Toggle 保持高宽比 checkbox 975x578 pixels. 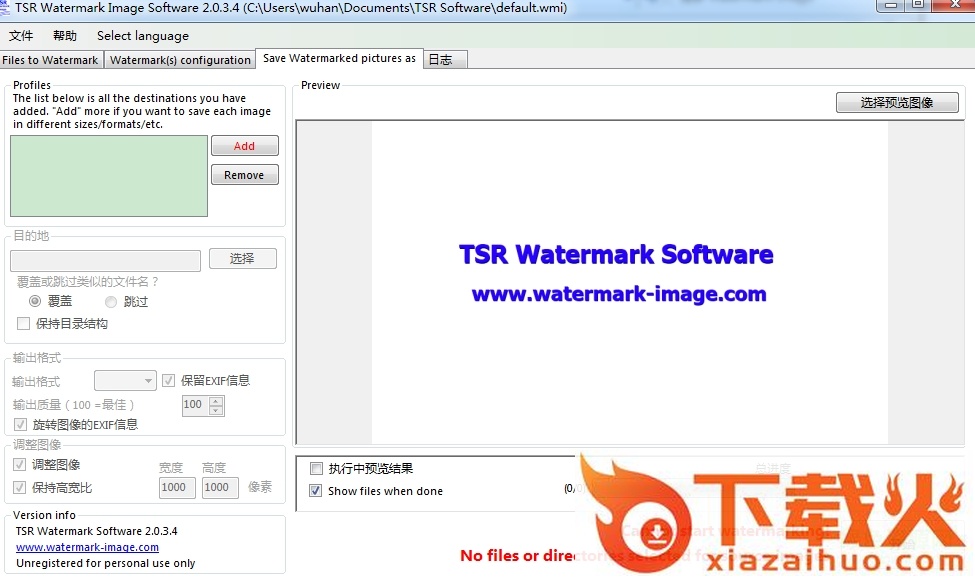[x=20, y=488]
